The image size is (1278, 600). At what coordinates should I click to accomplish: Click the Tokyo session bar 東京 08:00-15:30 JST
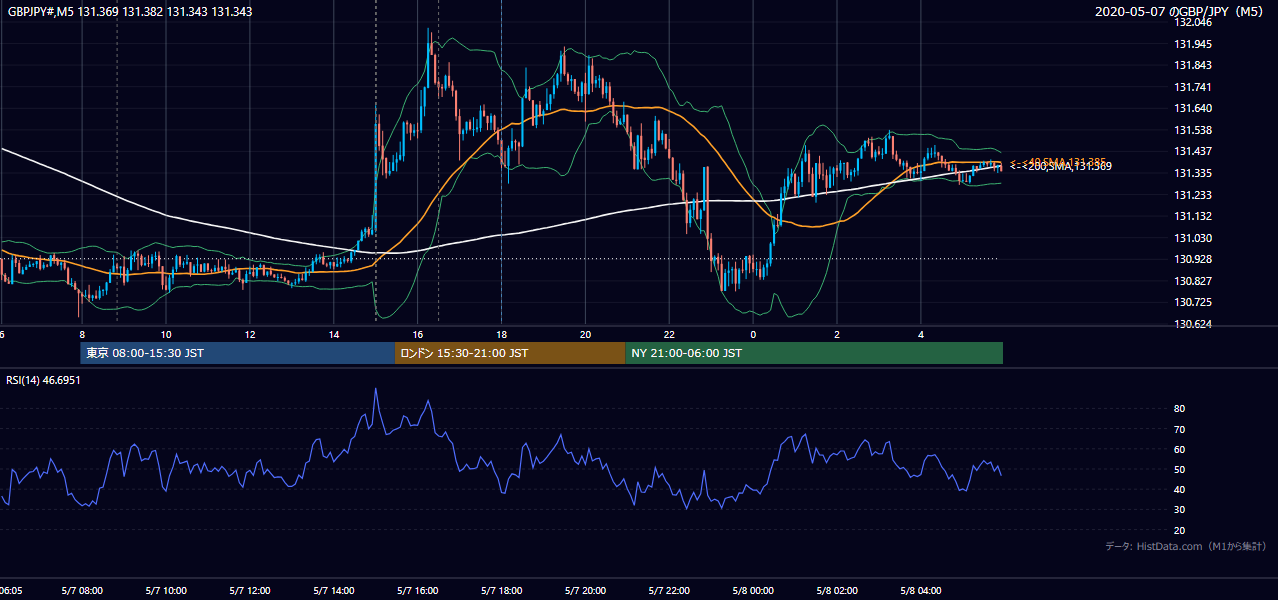[238, 353]
